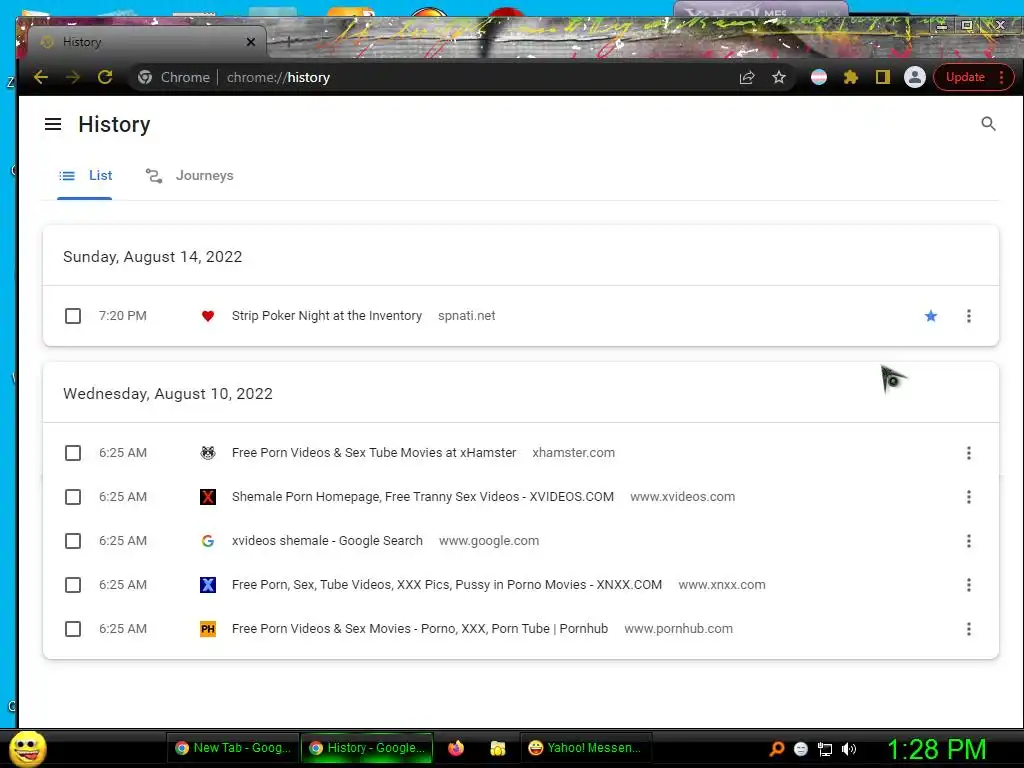Click the 1:28 PM taskbar clock
Viewport: 1024px width, 768px height.
click(936, 749)
